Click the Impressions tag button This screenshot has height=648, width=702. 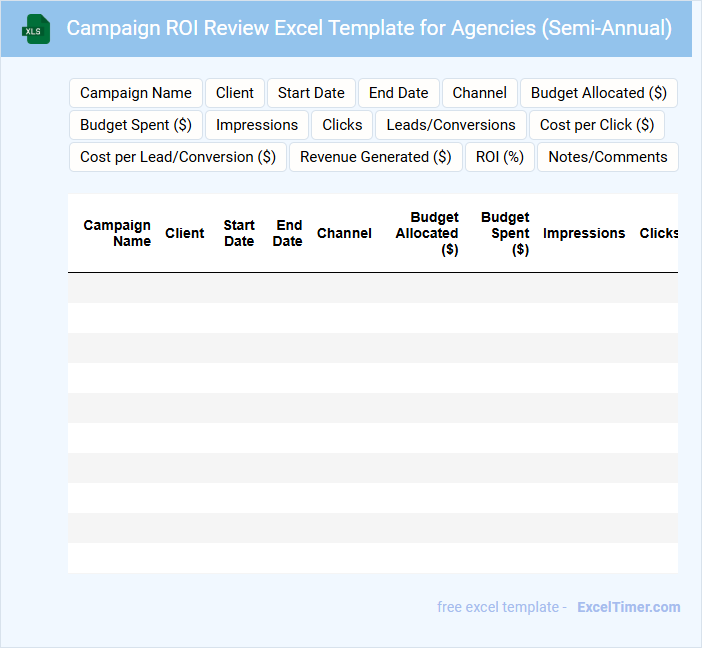[x=257, y=125]
